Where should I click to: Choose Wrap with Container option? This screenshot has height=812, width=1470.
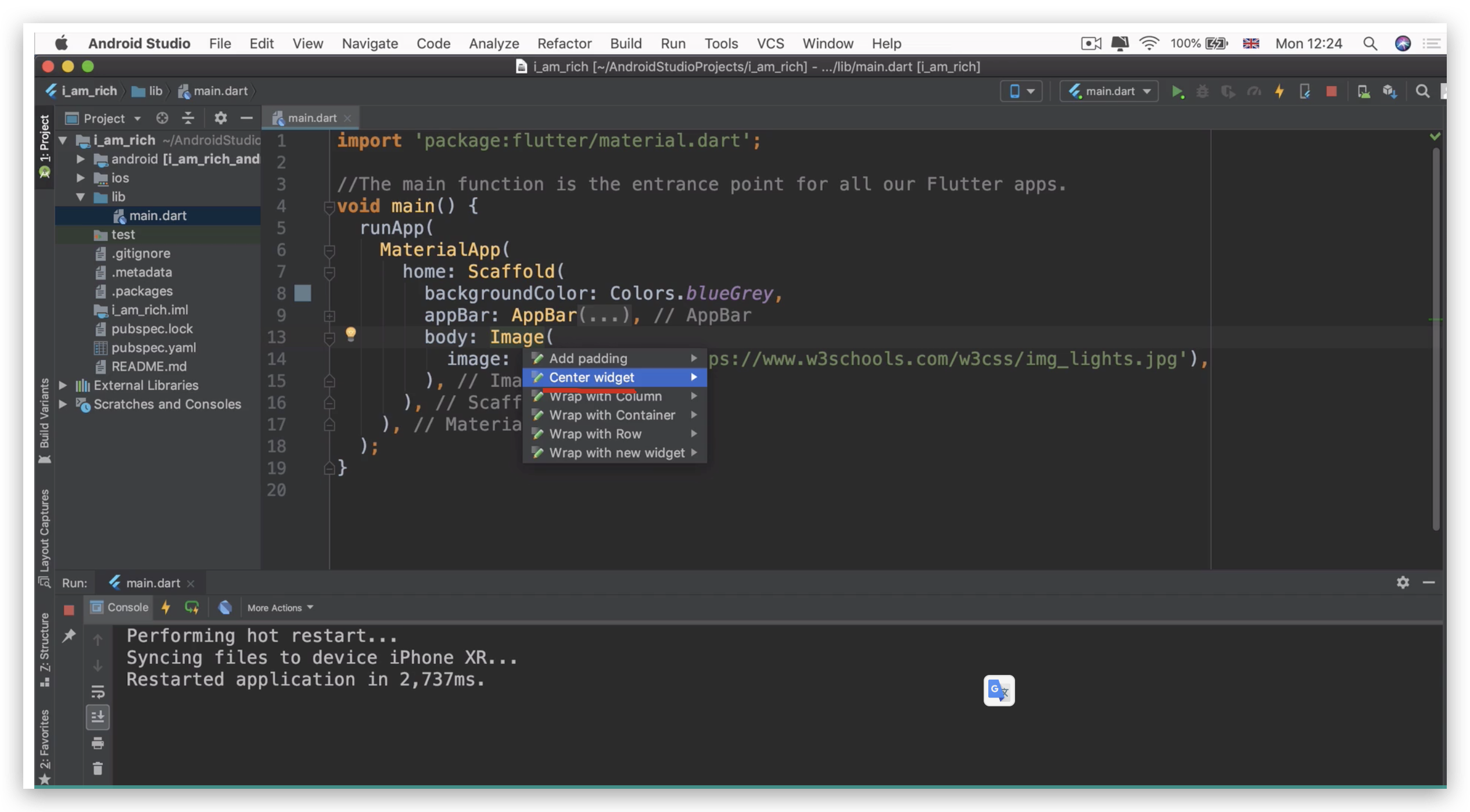pyautogui.click(x=615, y=415)
